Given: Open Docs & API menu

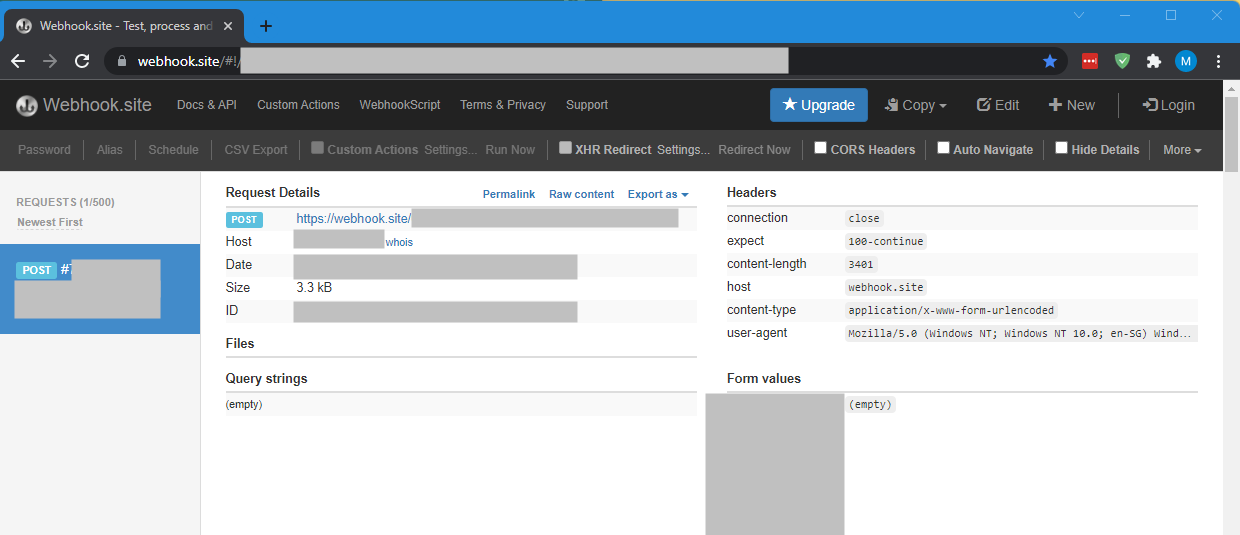Looking at the screenshot, I should click(207, 105).
